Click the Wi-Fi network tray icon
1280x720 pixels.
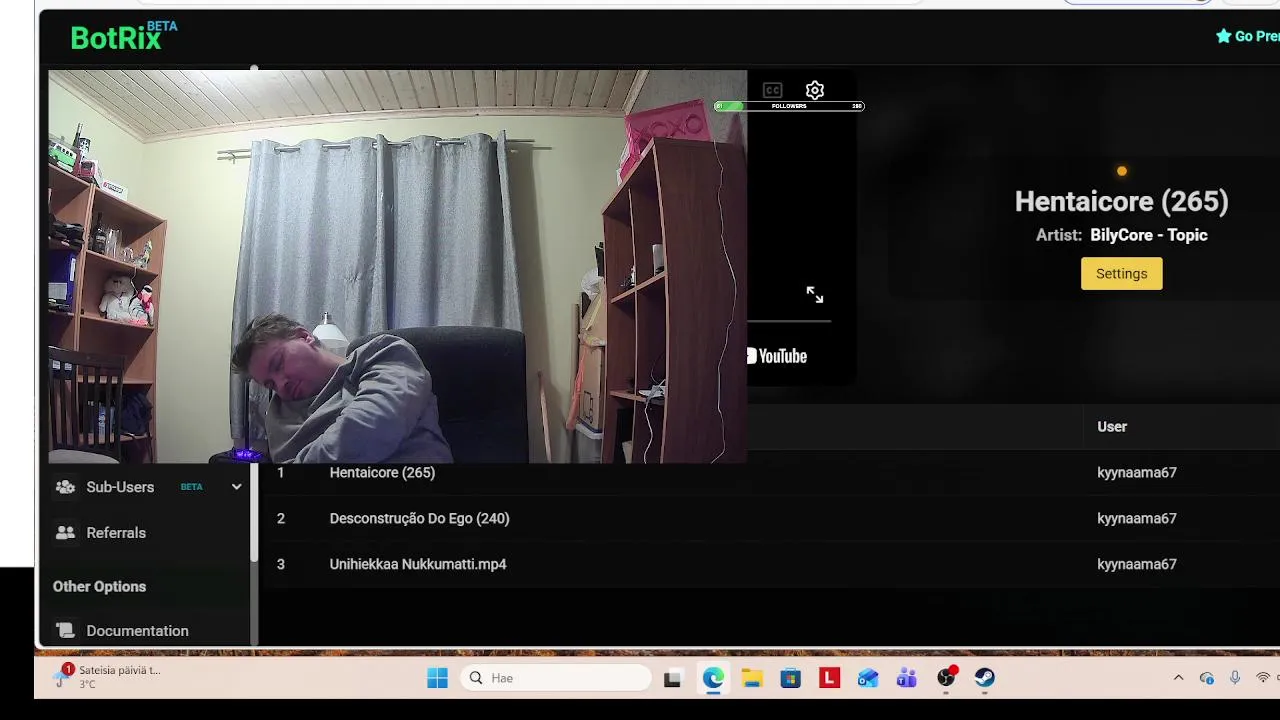[x=1263, y=678]
